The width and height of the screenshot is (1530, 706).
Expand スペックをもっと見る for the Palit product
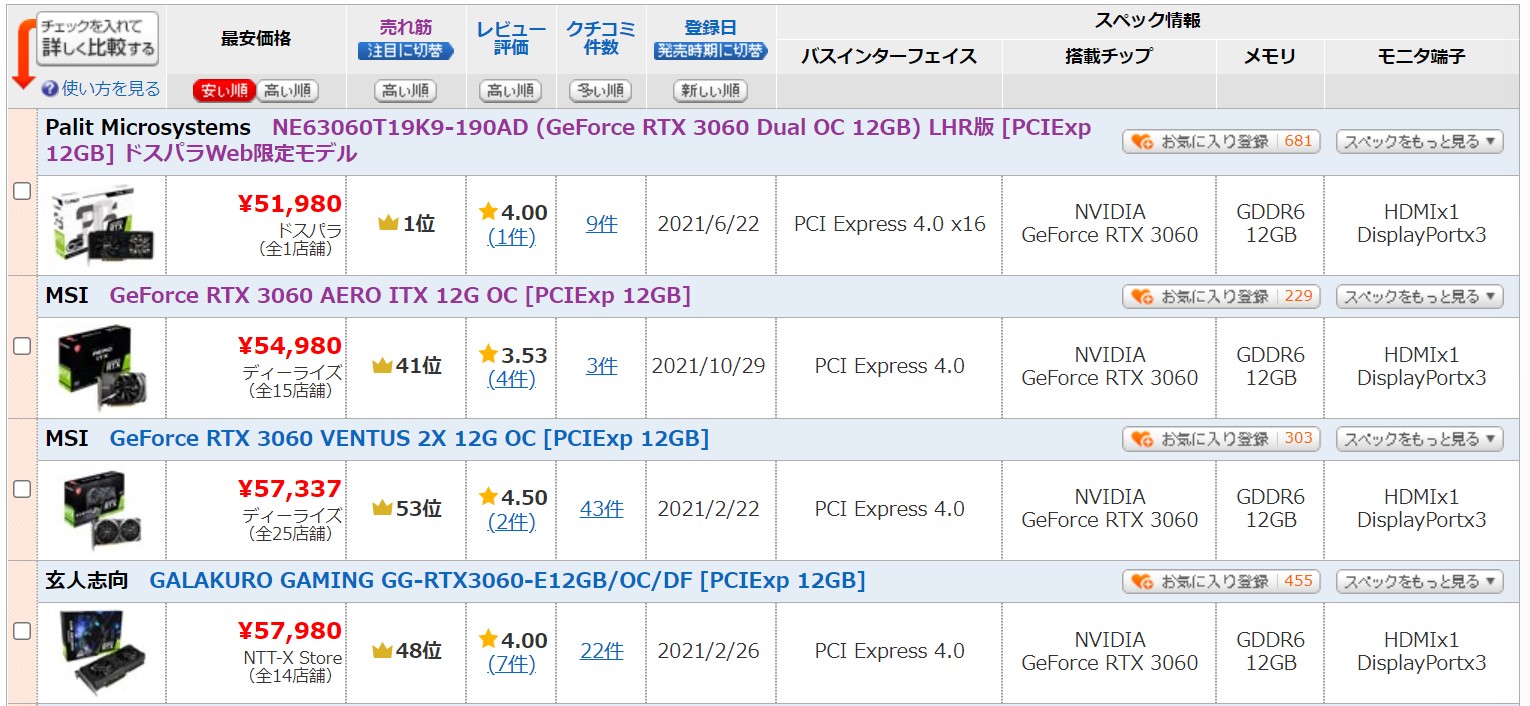click(1420, 142)
